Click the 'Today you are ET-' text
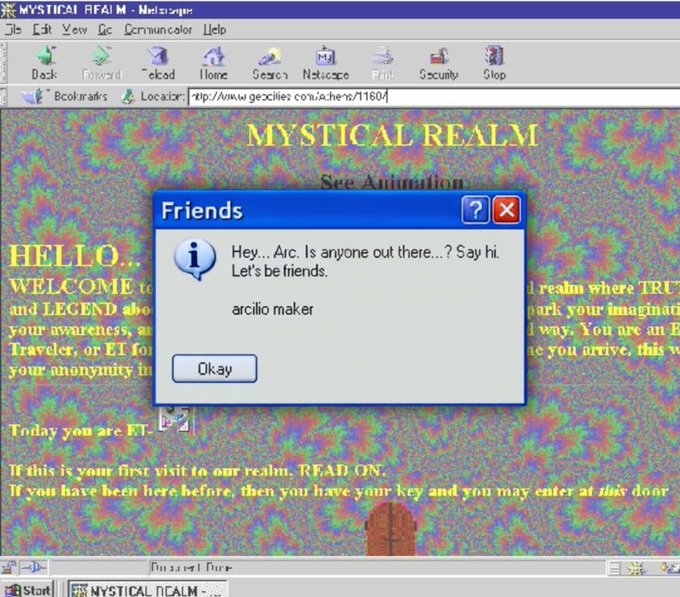The width and height of the screenshot is (680, 597). click(x=81, y=431)
